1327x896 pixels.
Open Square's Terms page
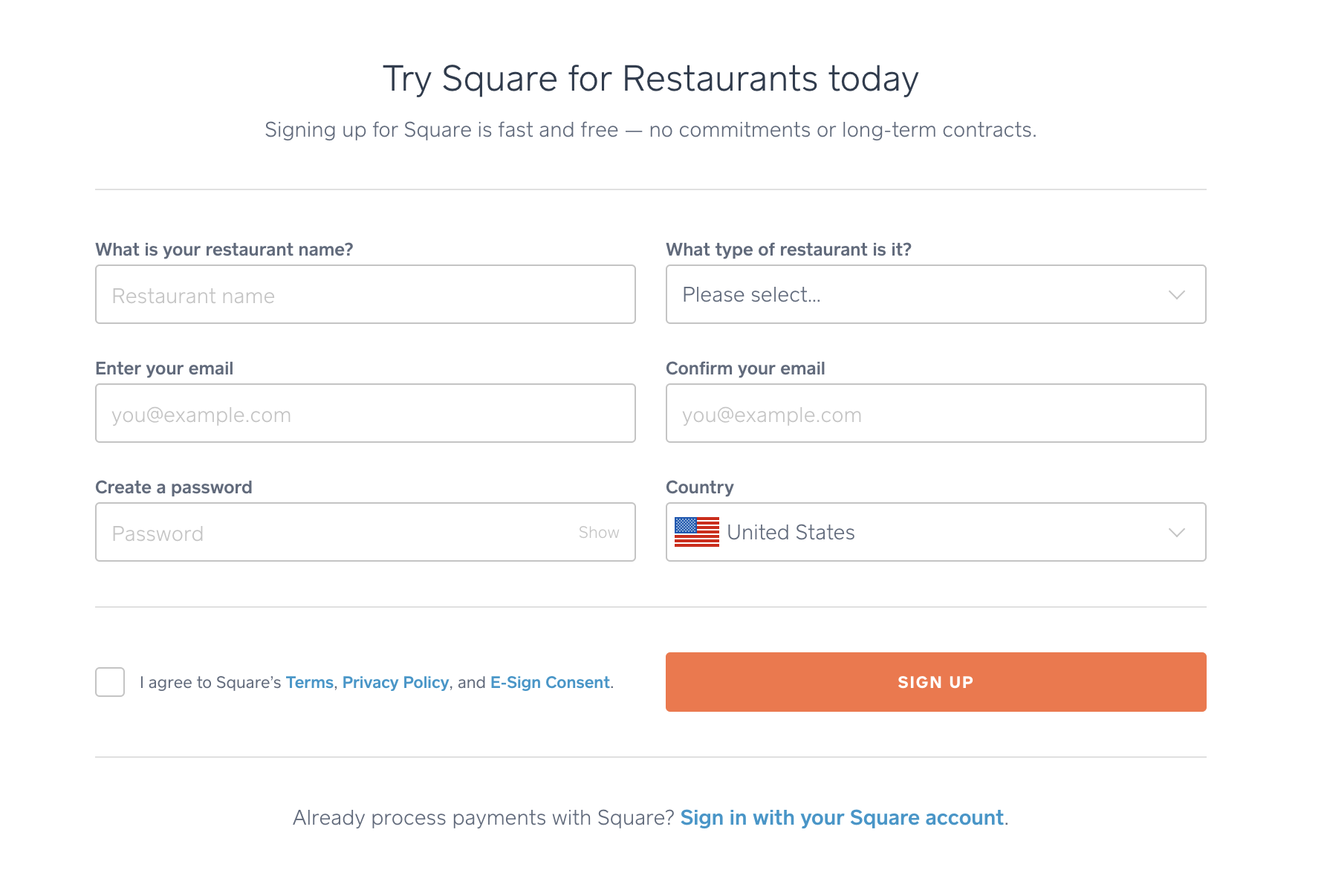point(310,682)
